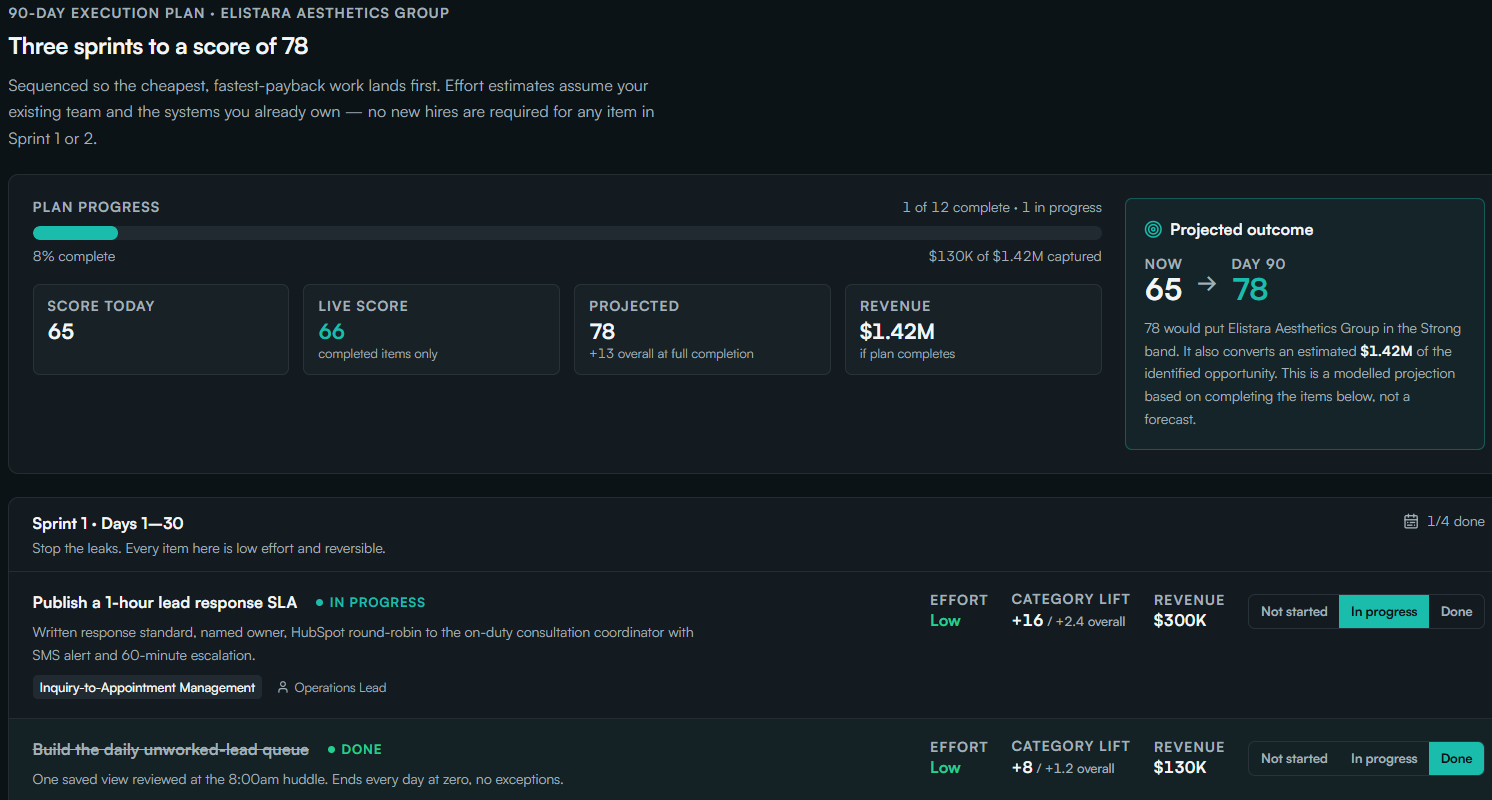
Task: Select In progress for lead response SLA
Action: [x=1384, y=612]
